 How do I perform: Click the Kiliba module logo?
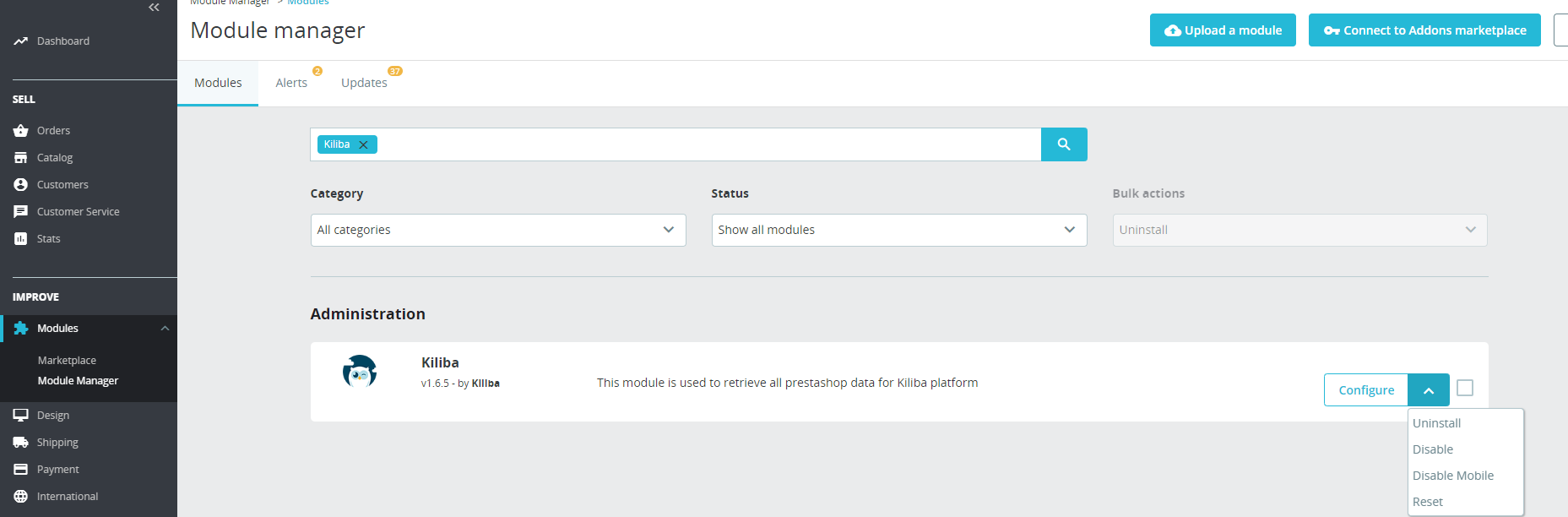tap(360, 372)
